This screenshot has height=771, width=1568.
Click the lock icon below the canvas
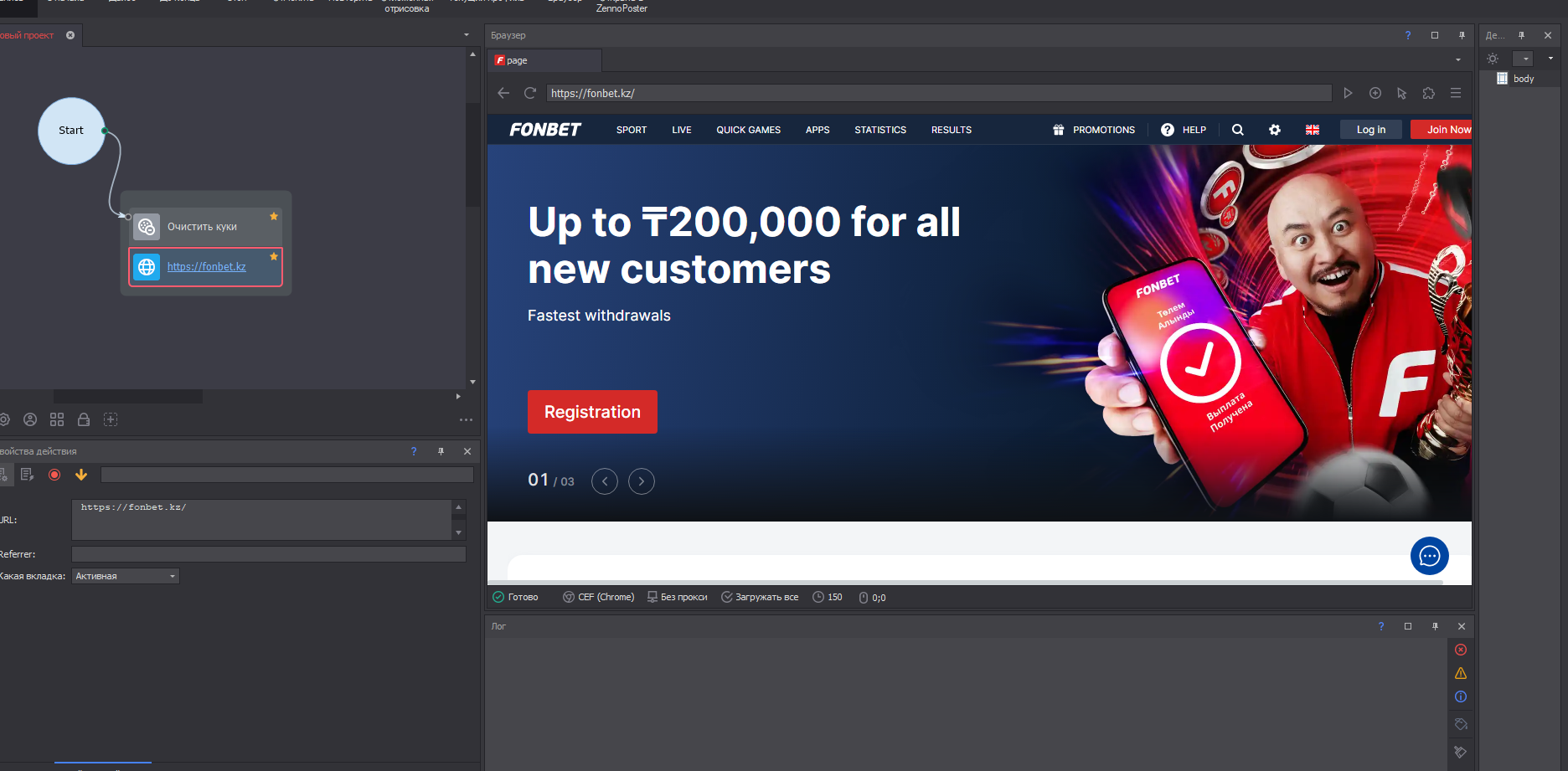point(84,419)
